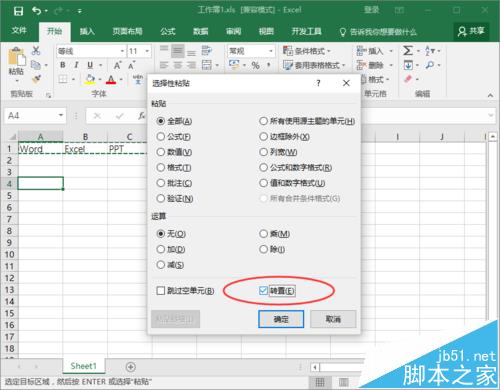Click the new sheet plus icon
This screenshot has height=390, width=500.
[x=131, y=367]
